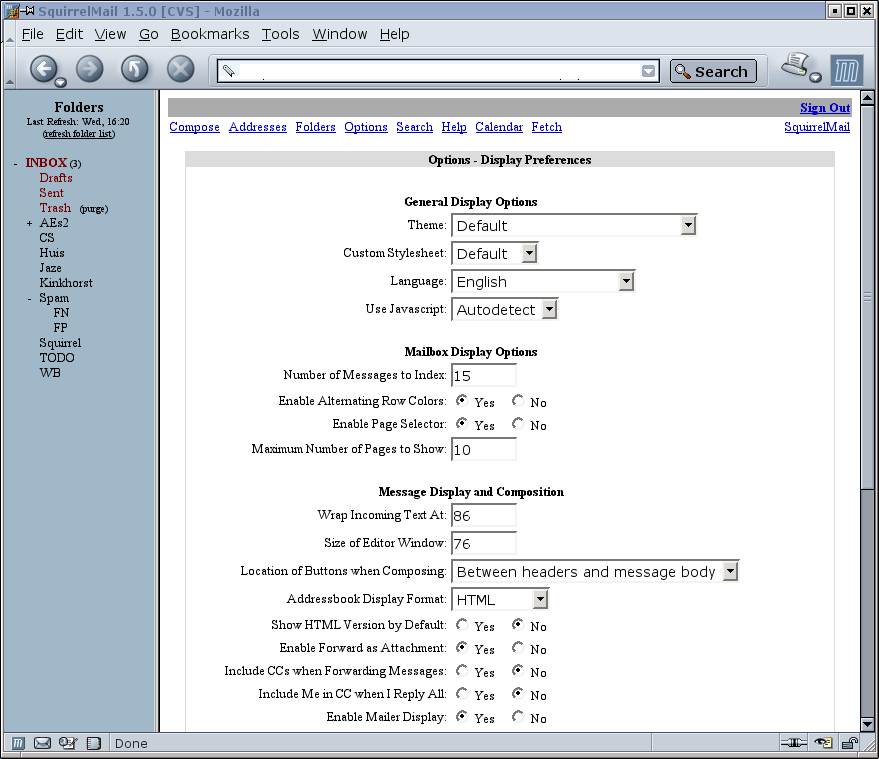Open Address Book from the status bar icon
The image size is (879, 759).
[94, 743]
